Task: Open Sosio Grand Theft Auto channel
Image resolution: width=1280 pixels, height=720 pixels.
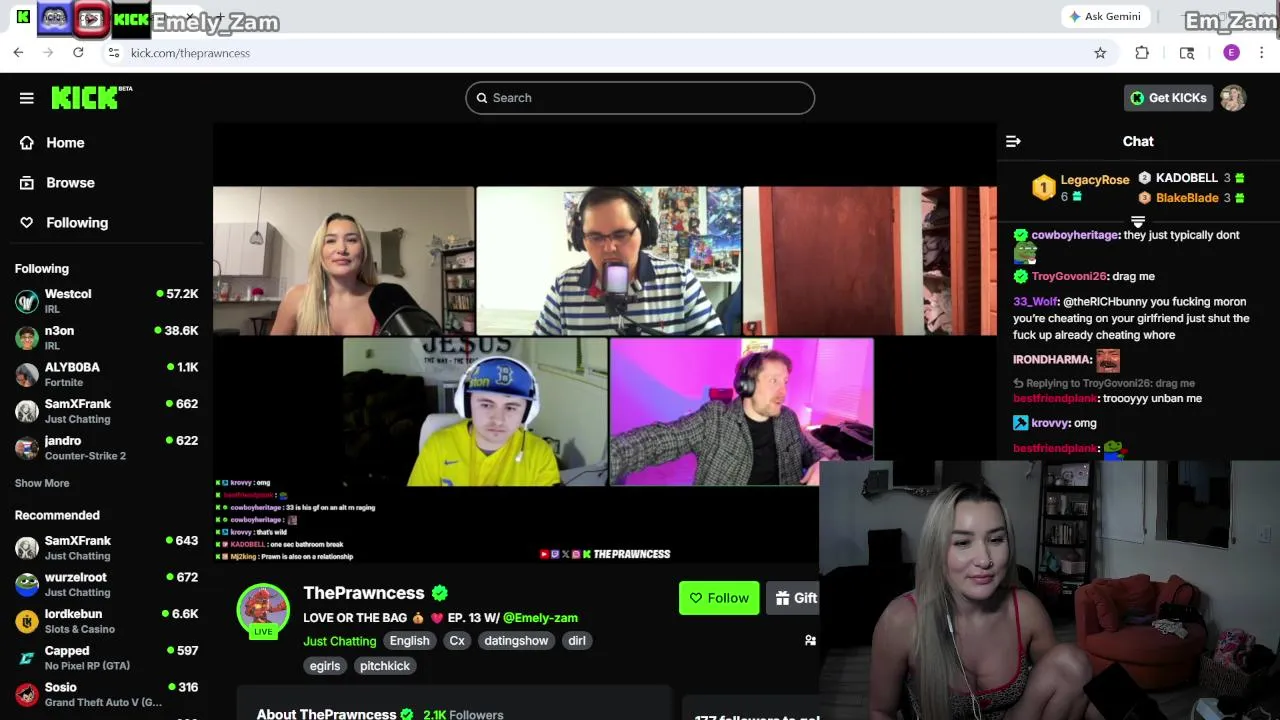Action: (x=106, y=694)
